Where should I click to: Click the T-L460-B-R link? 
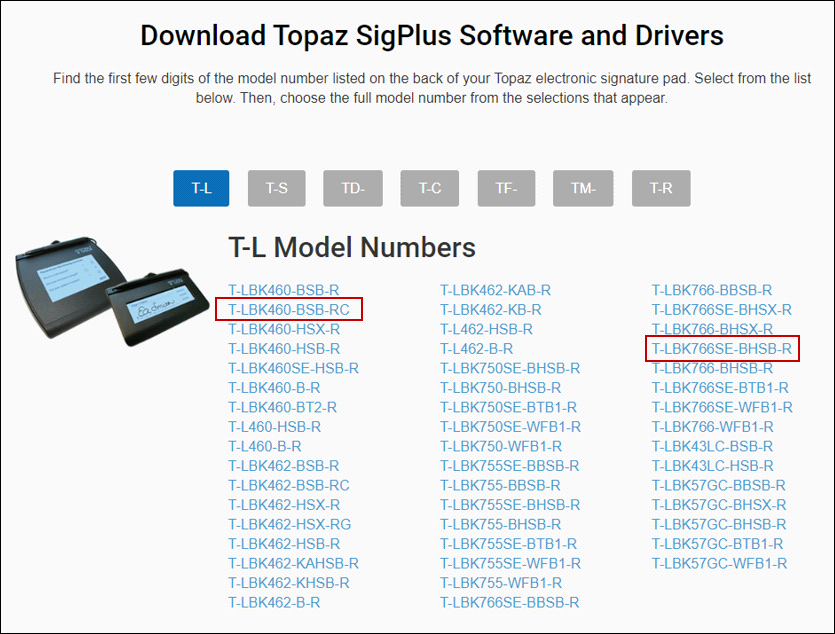(x=265, y=447)
